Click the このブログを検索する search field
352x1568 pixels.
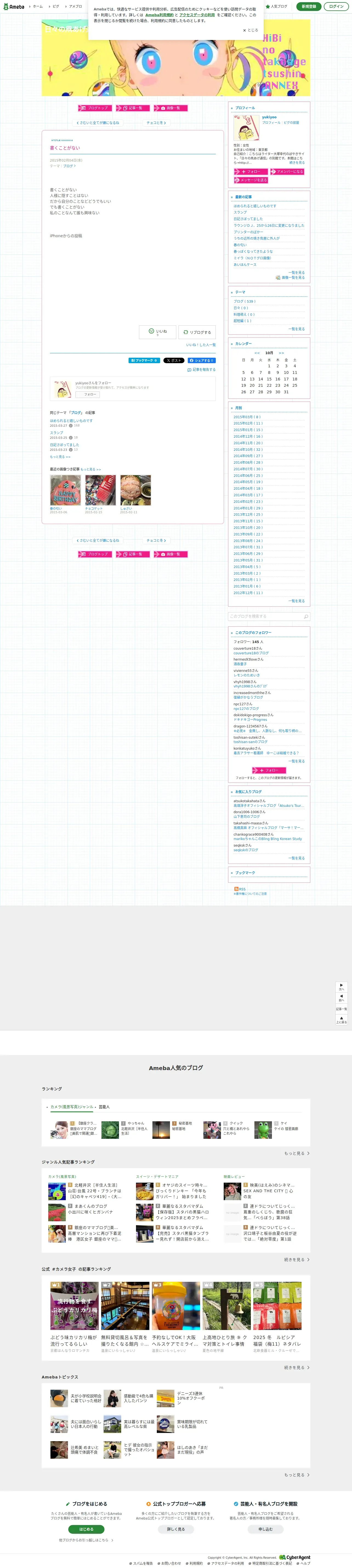pos(265,617)
